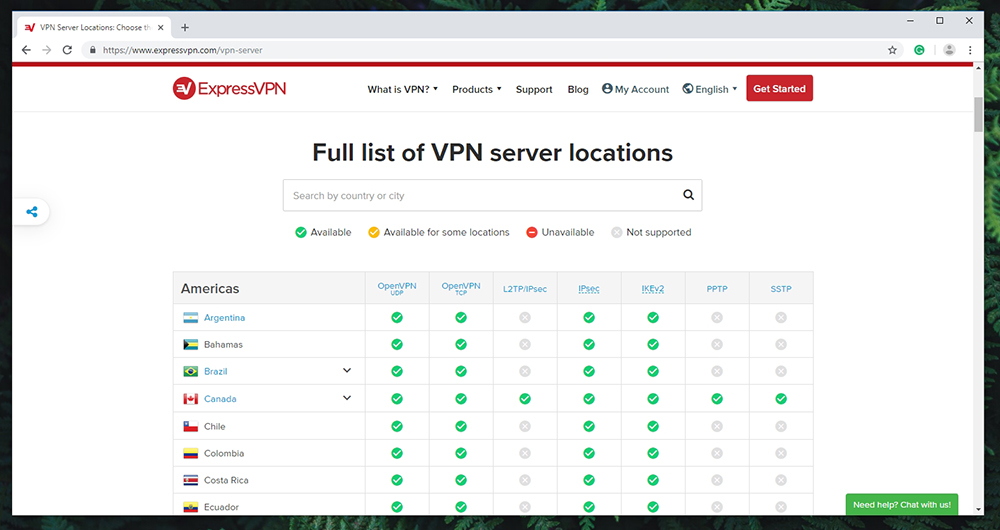The image size is (1000, 530).
Task: Click the green Available legend icon
Action: click(301, 232)
